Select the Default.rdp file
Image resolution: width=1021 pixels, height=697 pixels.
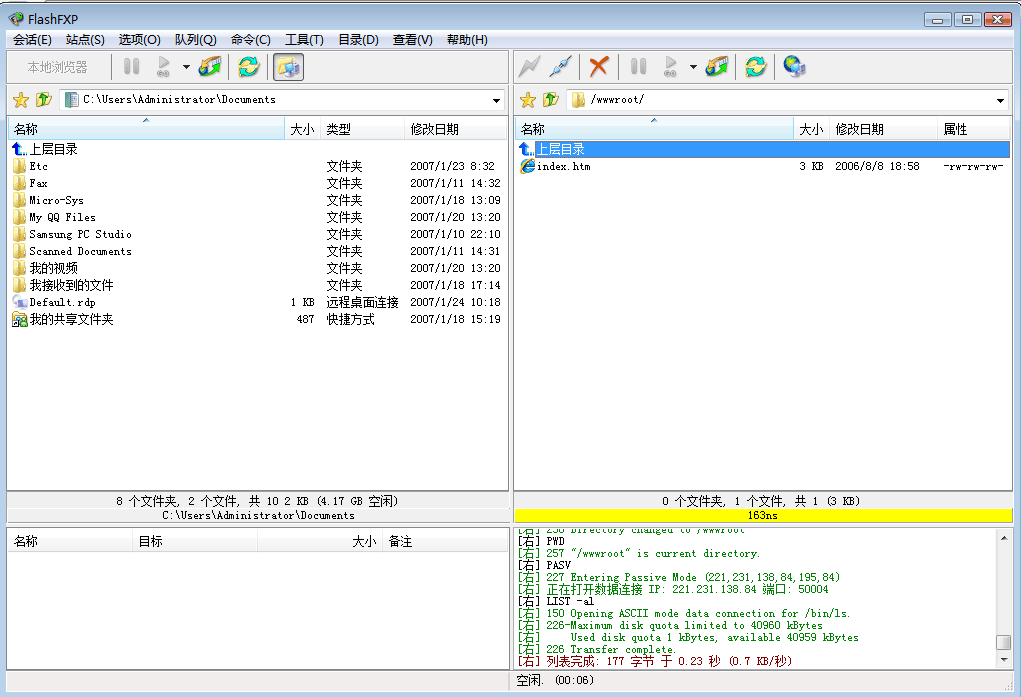tap(62, 302)
